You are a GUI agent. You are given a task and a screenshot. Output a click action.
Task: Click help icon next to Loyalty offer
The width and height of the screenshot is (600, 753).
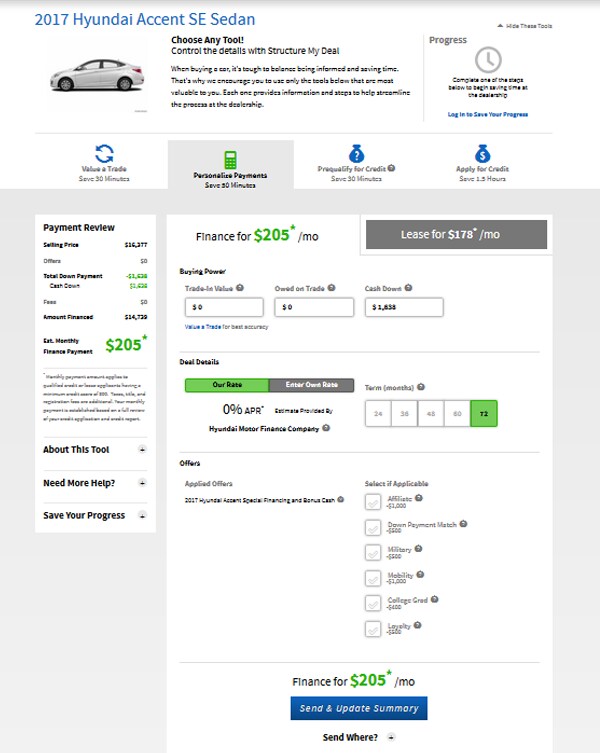tap(417, 625)
